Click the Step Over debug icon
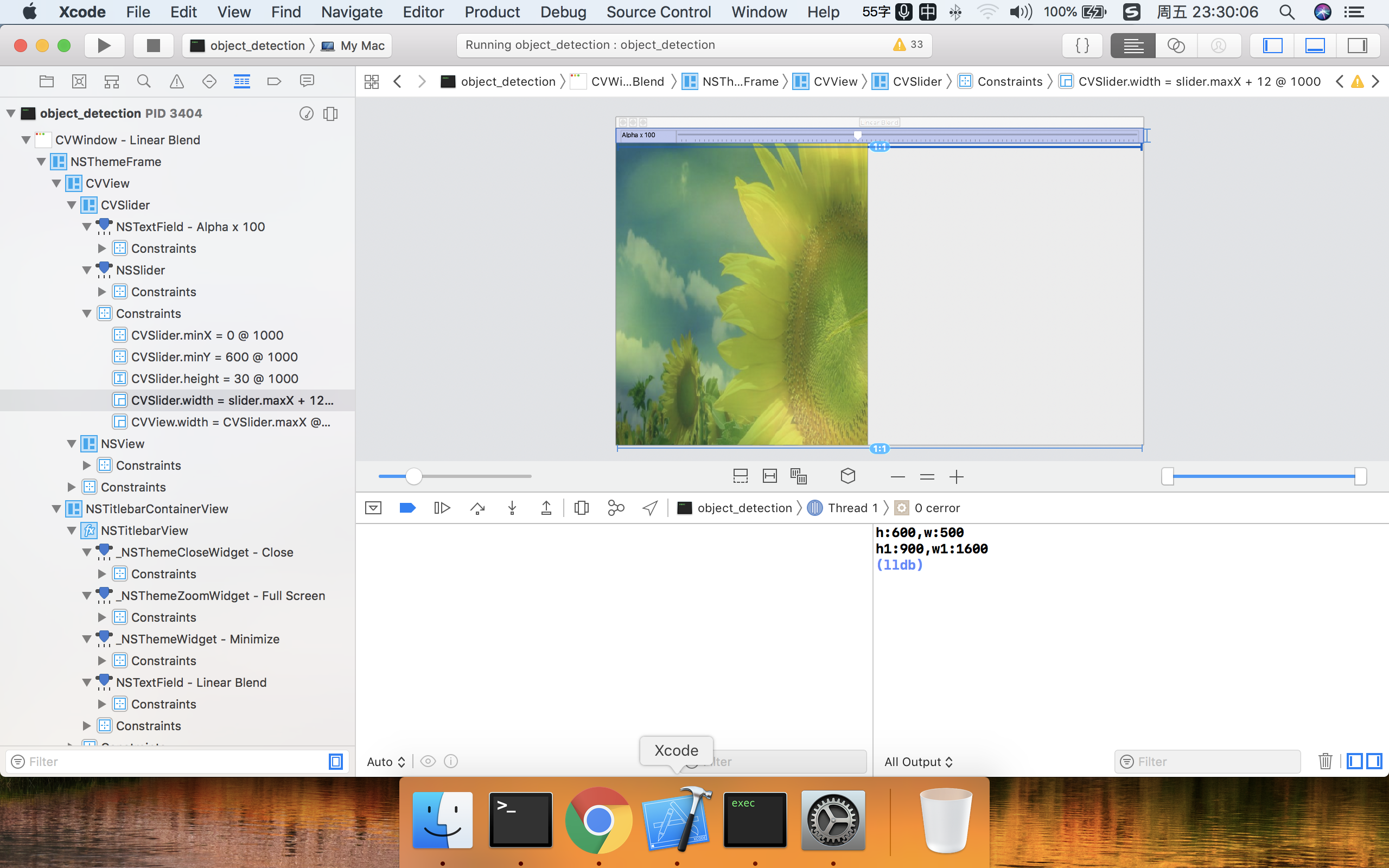 click(x=477, y=508)
